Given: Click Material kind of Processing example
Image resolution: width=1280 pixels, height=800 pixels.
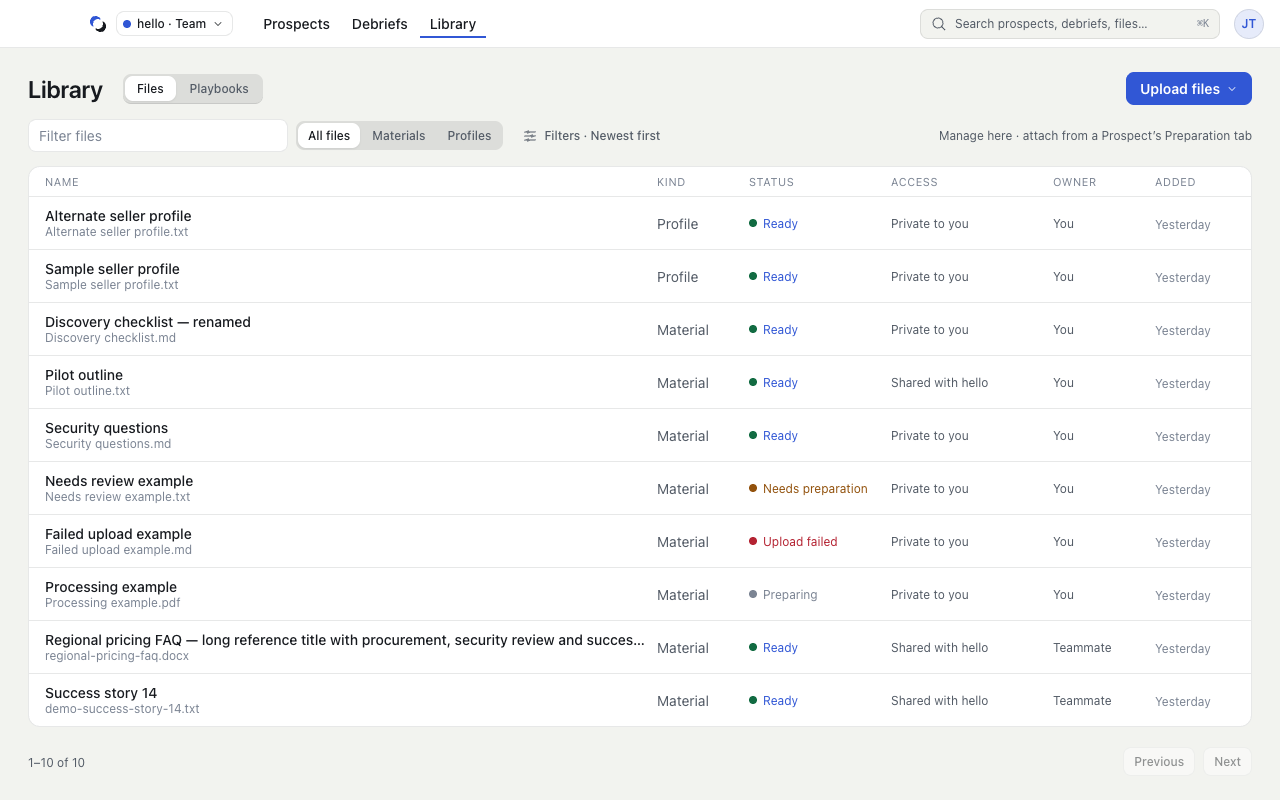Looking at the screenshot, I should (x=683, y=595).
